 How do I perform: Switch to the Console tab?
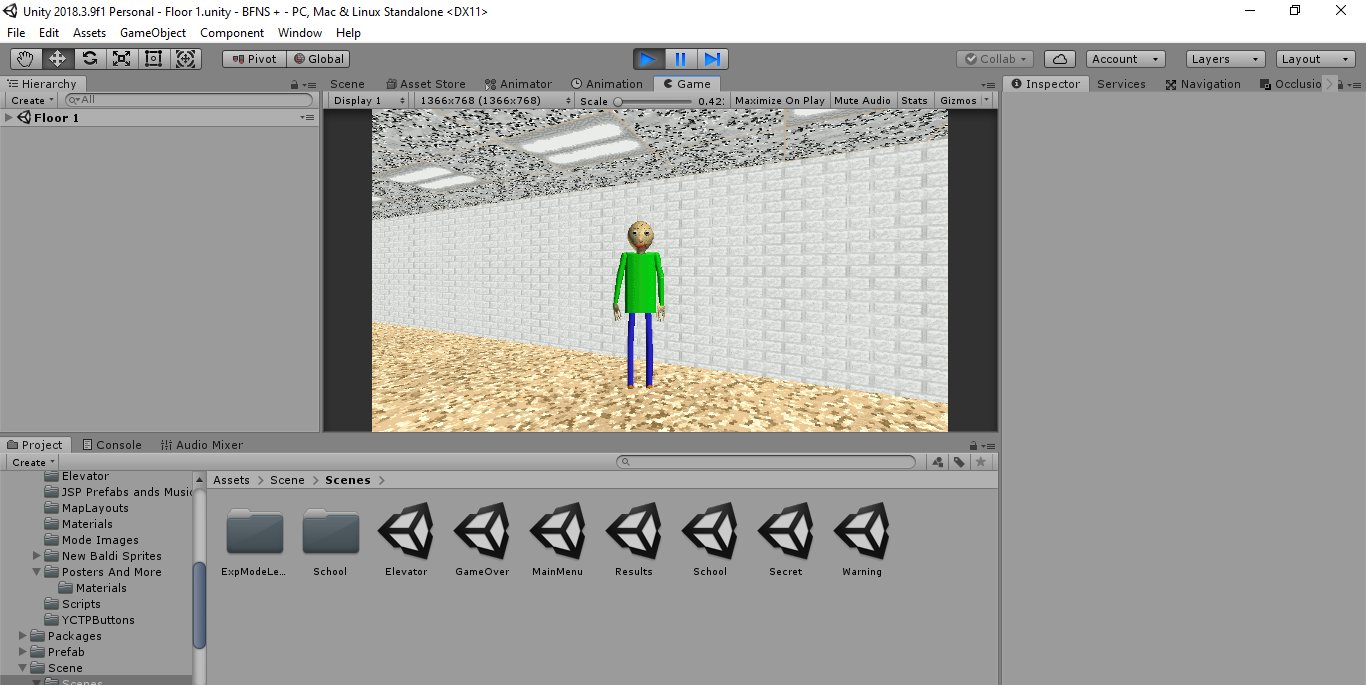(112, 445)
